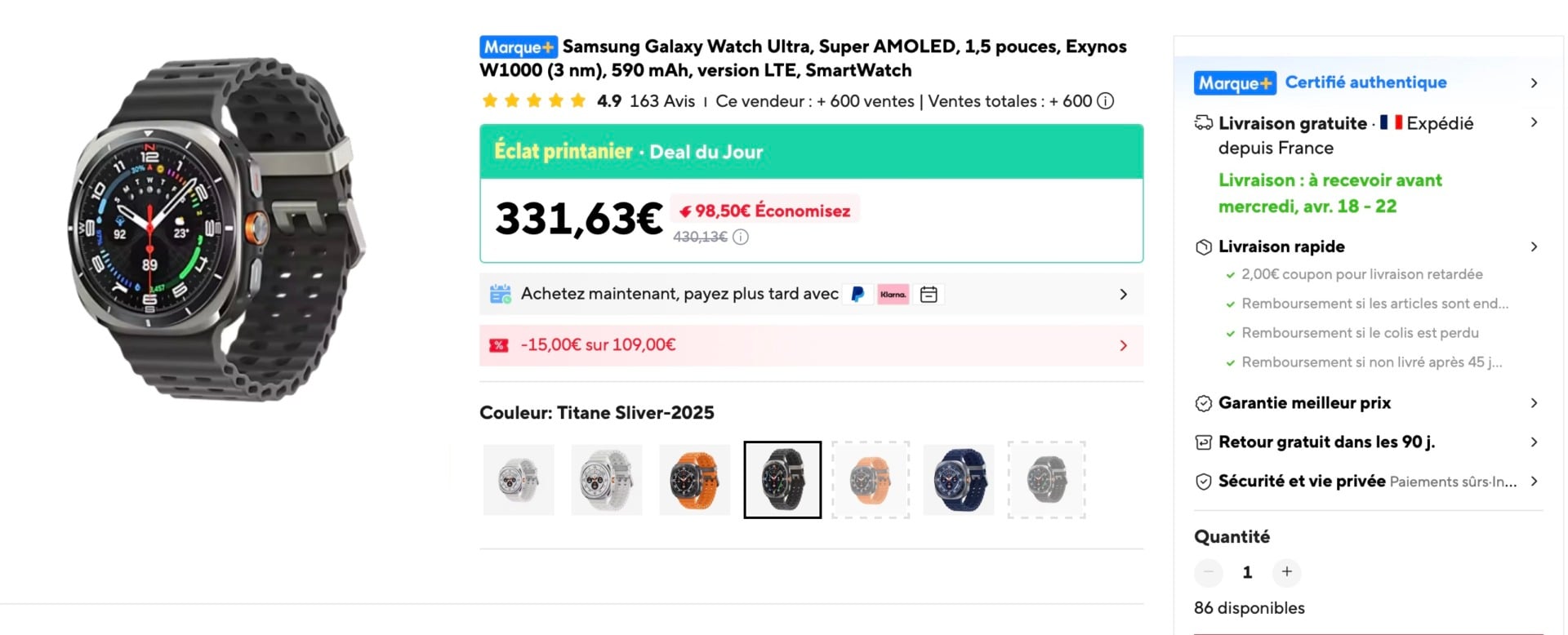Screen dimensions: 1568x635
Task: Expand the buy now pay later options
Action: (x=1124, y=294)
